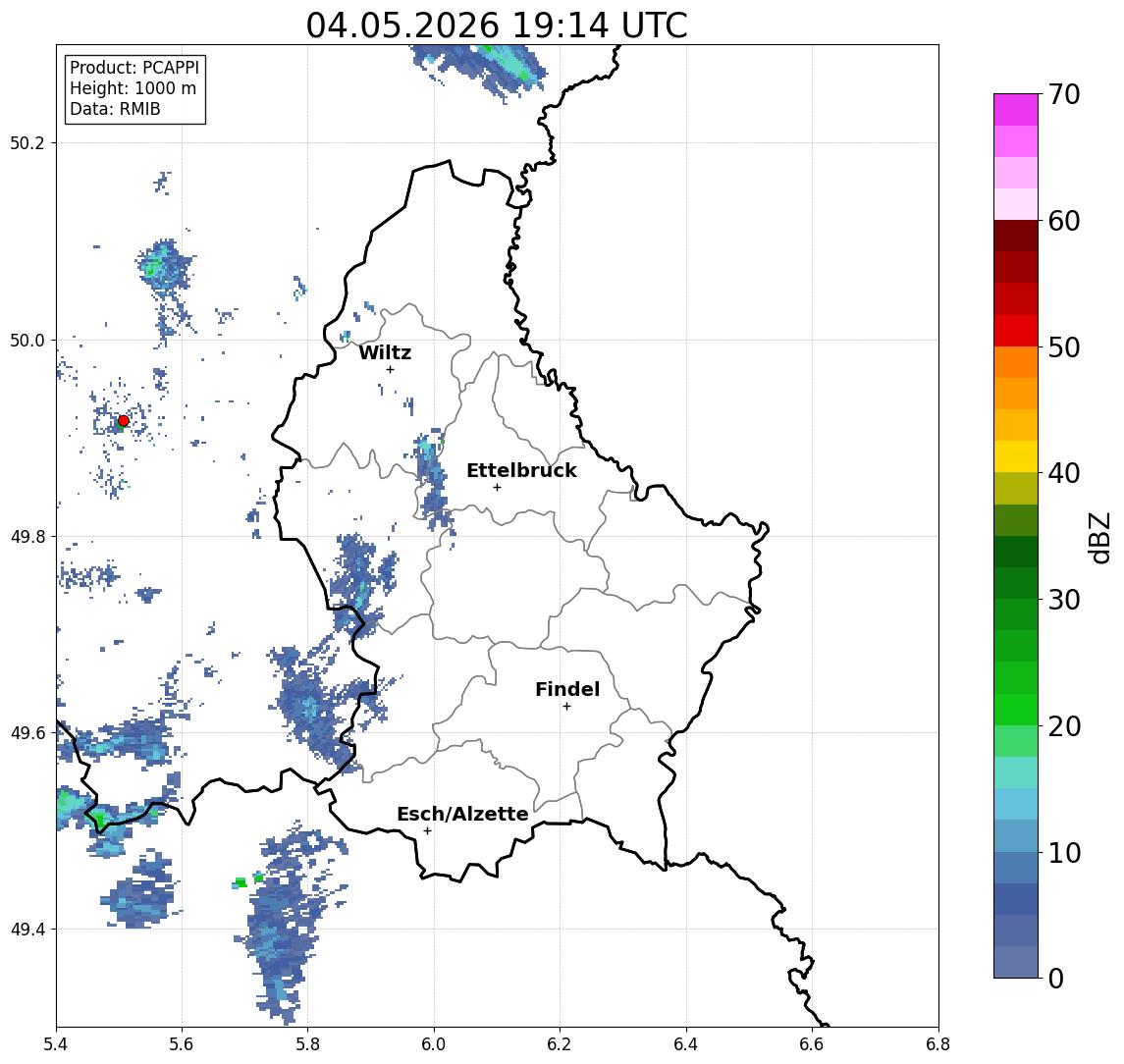This screenshot has height=1064, width=1124.
Task: Click the Ettelbruck station cross marker
Action: (497, 488)
